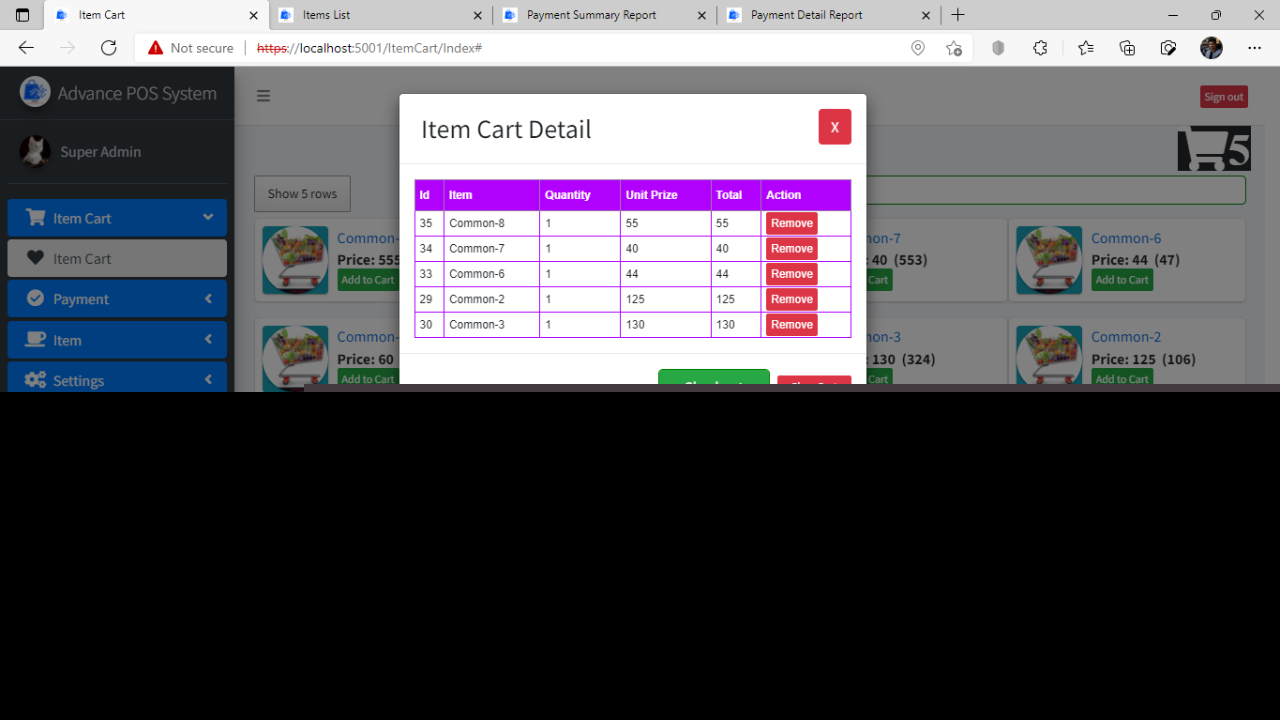Remove Common-7 from the cart
This screenshot has width=1280, height=720.
click(x=792, y=249)
